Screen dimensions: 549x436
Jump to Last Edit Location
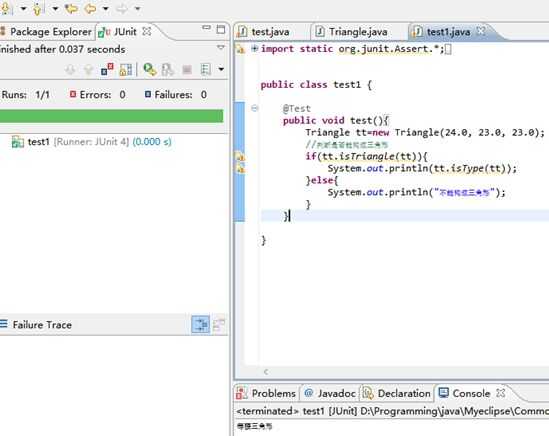pos(71,8)
